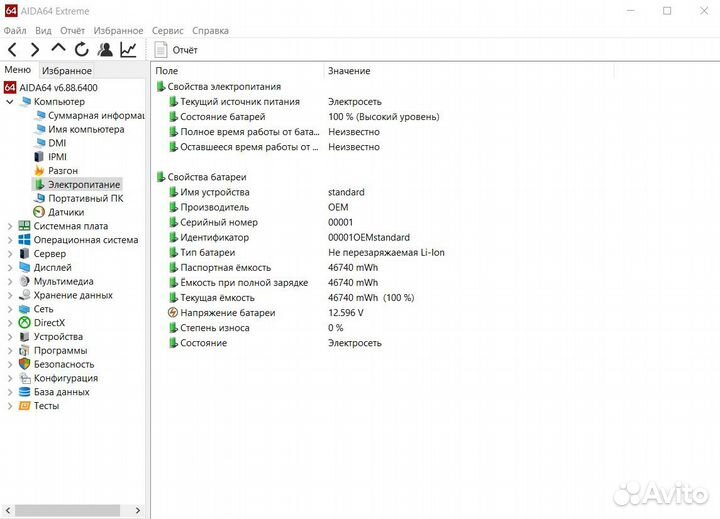Expand the Операционная система node
This screenshot has width=720, height=519.
pos(10,240)
